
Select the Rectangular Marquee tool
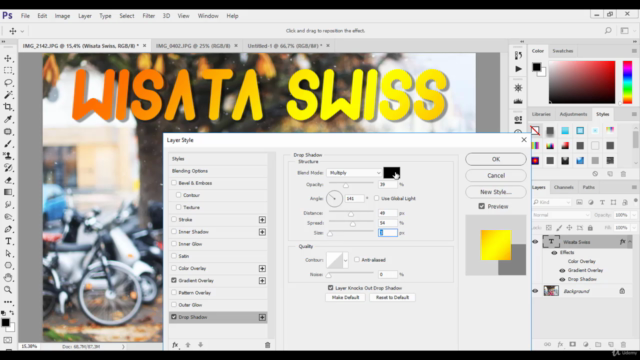tap(8, 71)
